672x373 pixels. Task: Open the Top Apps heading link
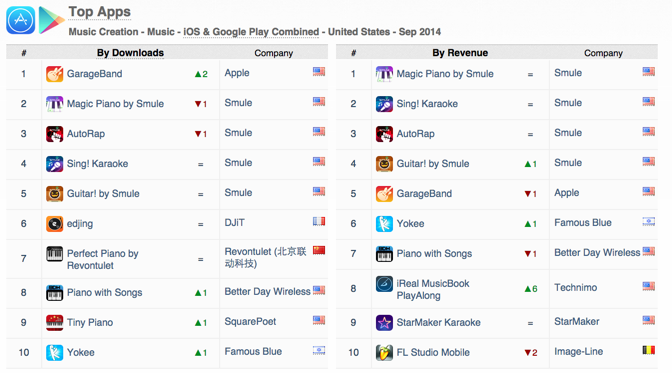pos(99,12)
